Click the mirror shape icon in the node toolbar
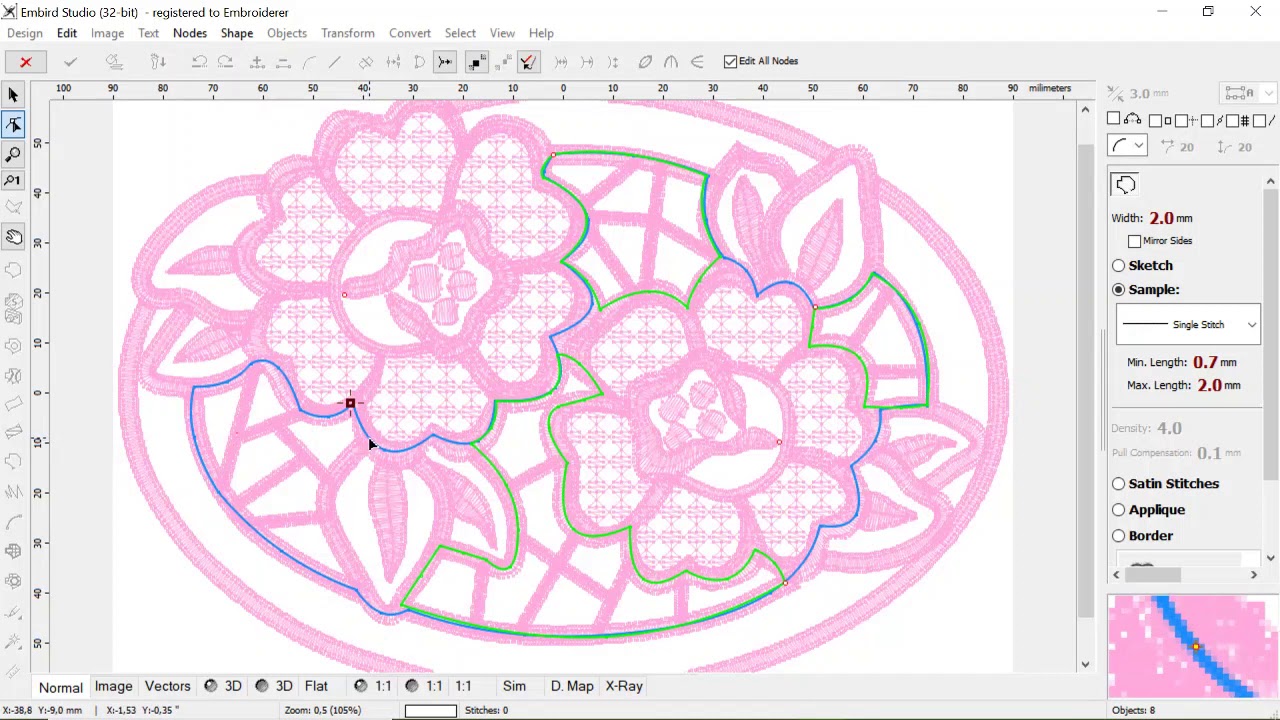Image resolution: width=1280 pixels, height=720 pixels. (645, 62)
